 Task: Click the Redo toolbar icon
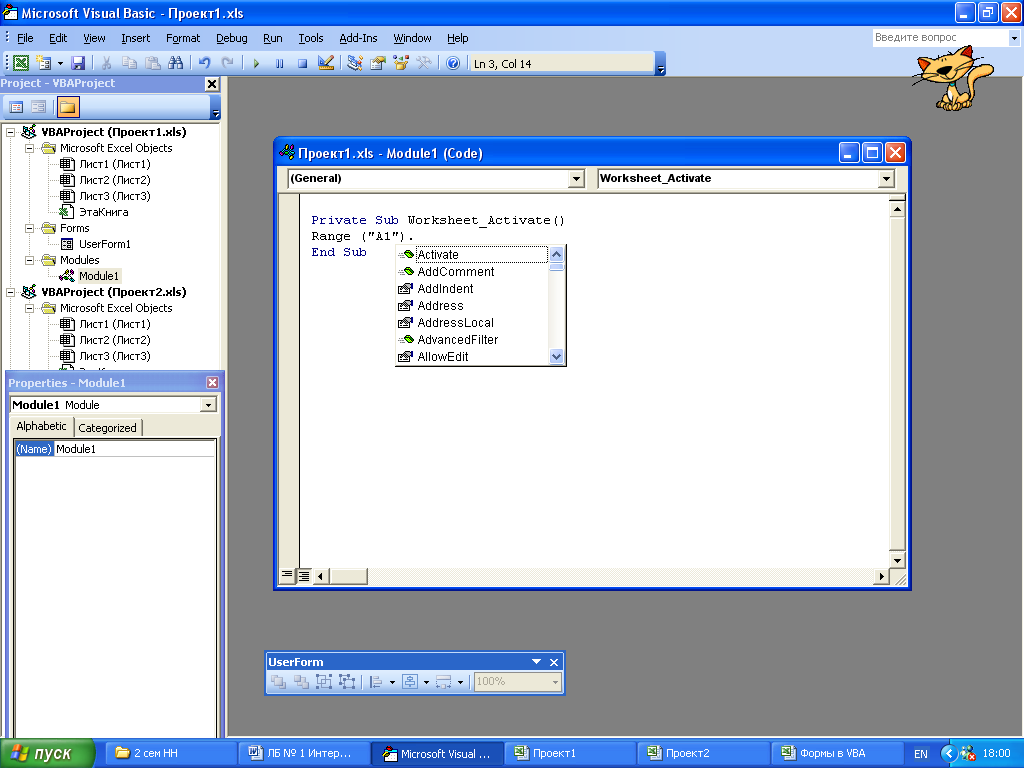coord(227,63)
